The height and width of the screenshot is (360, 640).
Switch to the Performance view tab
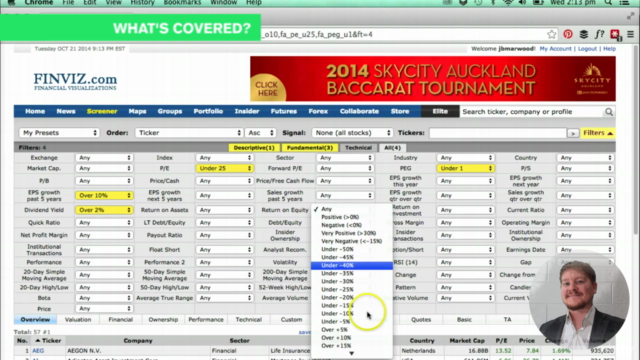coord(206,320)
